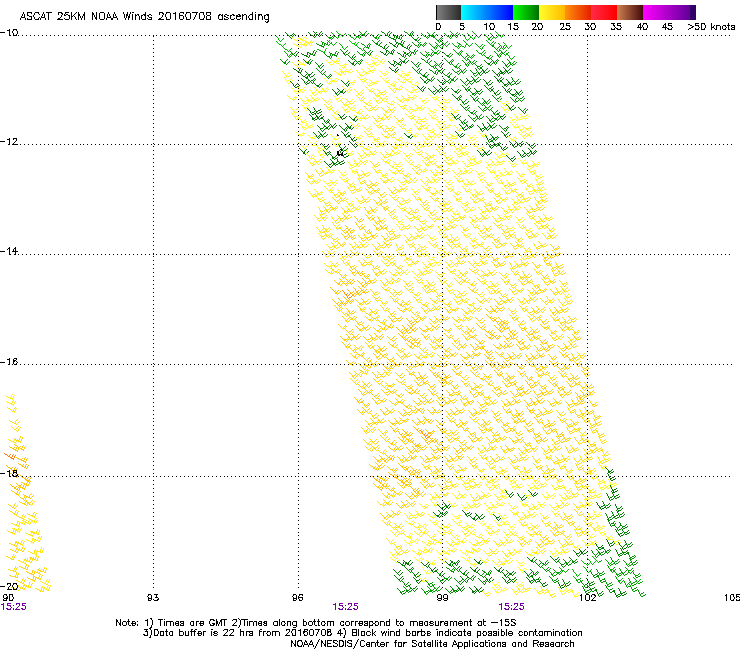Click the latitude label '-10'
Viewport: 740px width, 650px height.
click(x=9, y=33)
